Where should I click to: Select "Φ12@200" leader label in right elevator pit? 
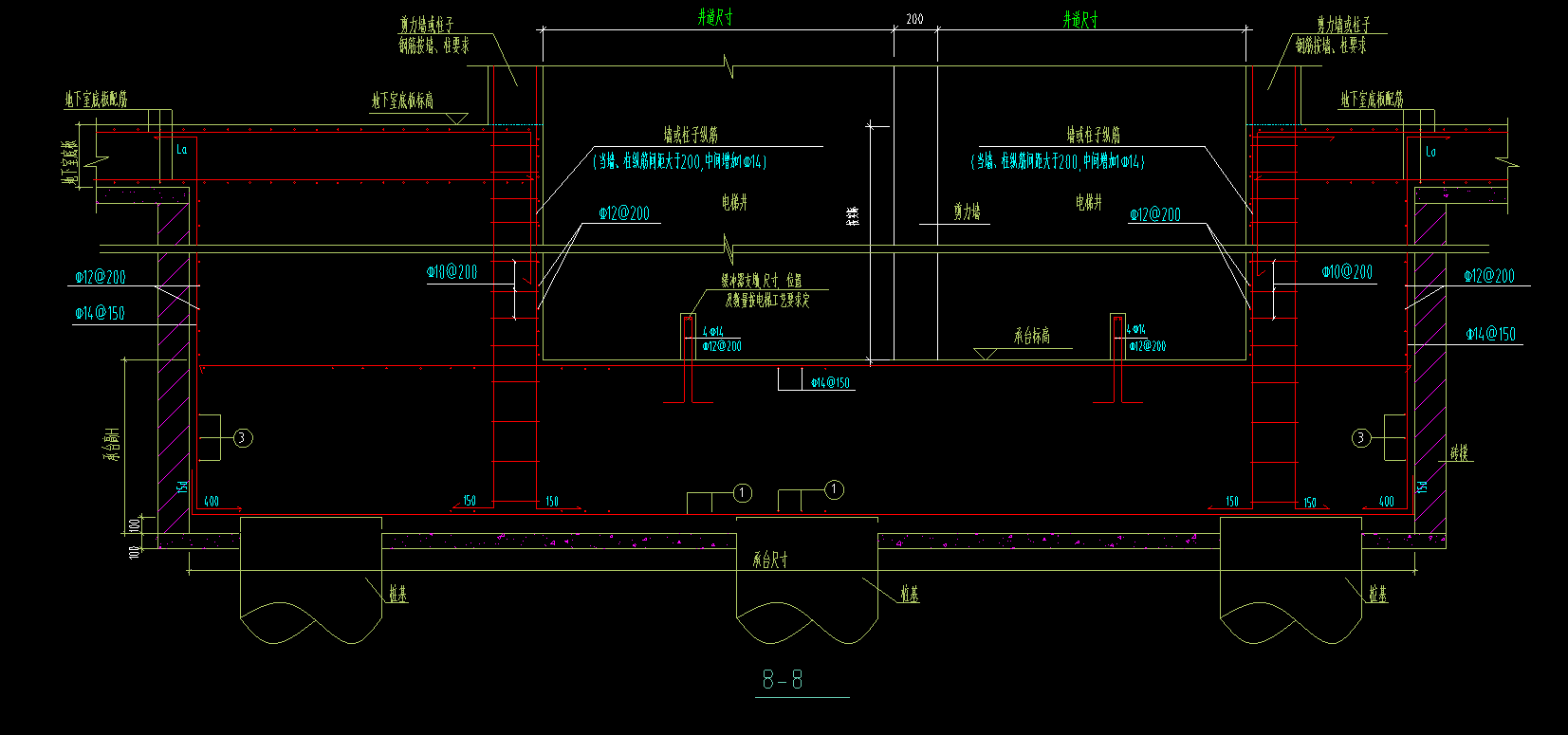click(x=1154, y=215)
